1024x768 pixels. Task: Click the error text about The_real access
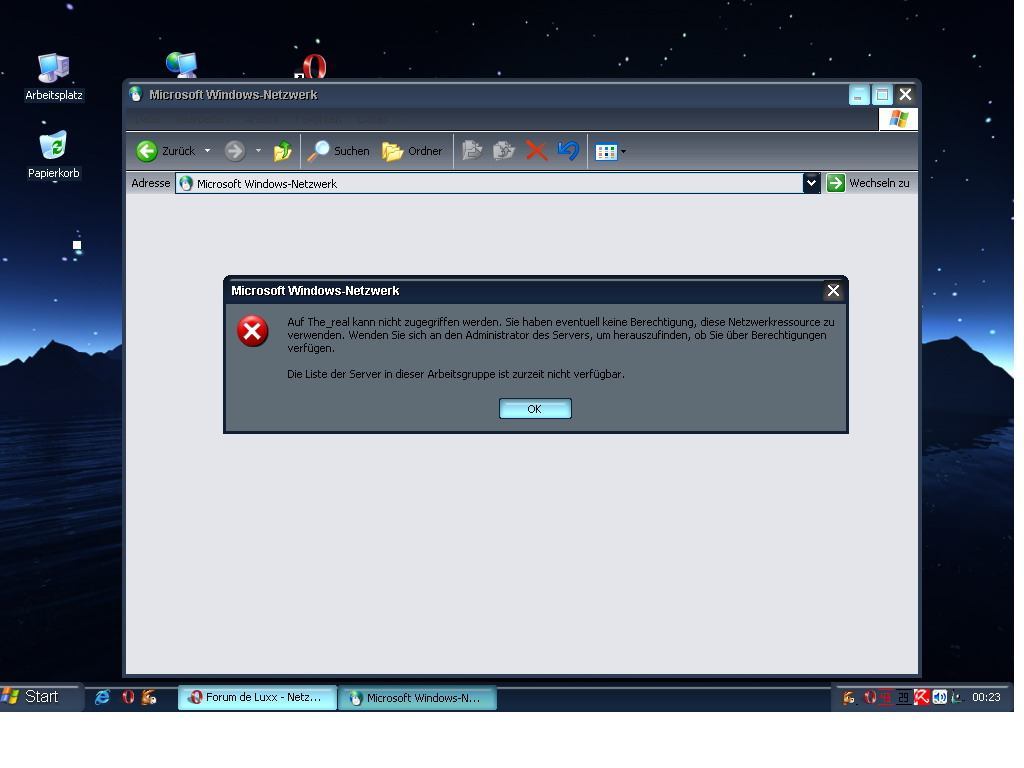(x=561, y=335)
